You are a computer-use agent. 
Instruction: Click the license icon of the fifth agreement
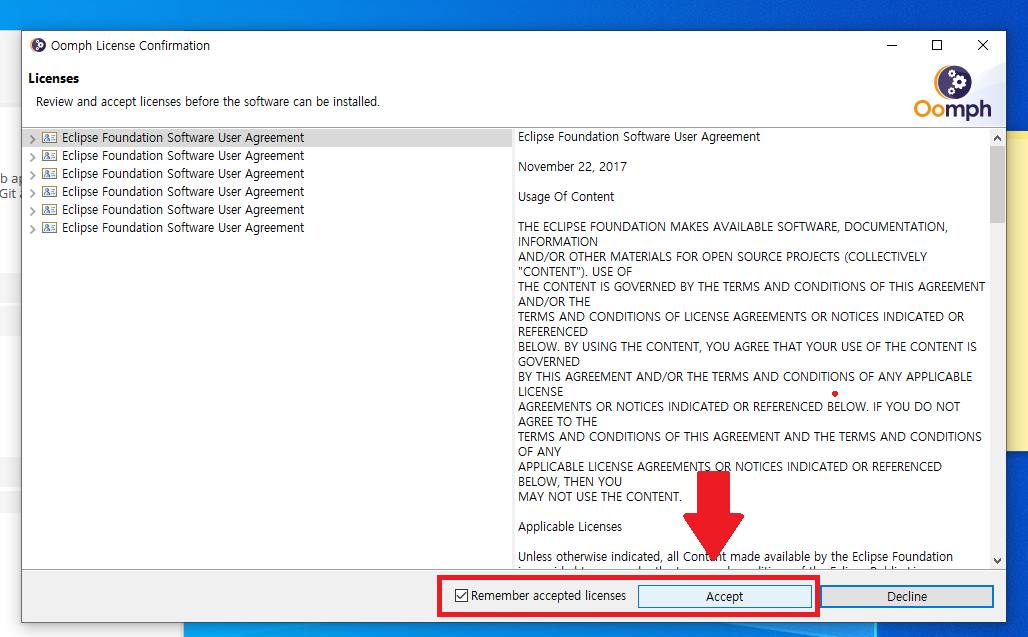49,210
